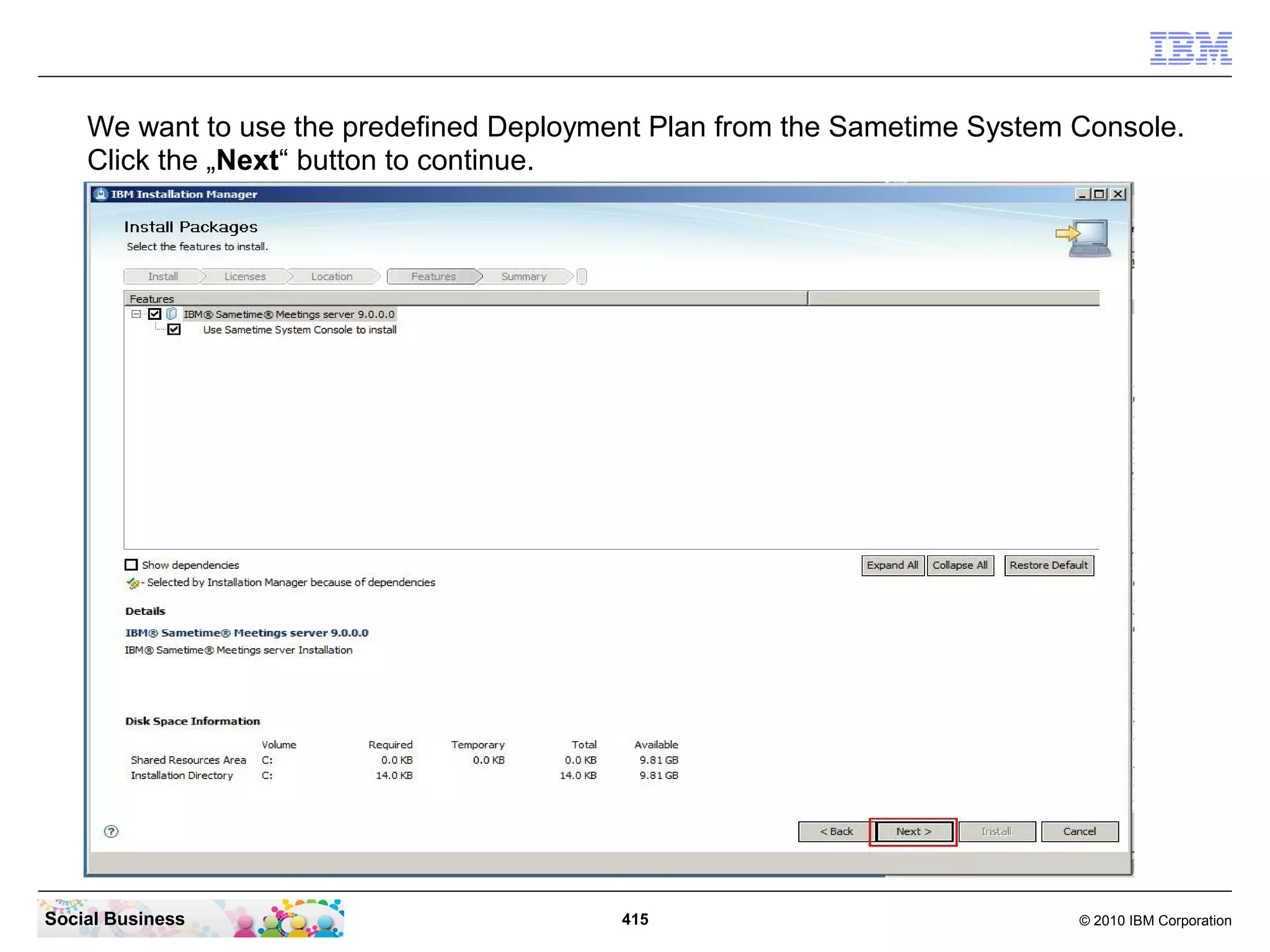Click the Sametime Meetings server package icon
This screenshot has height=952, width=1270.
pos(172,314)
